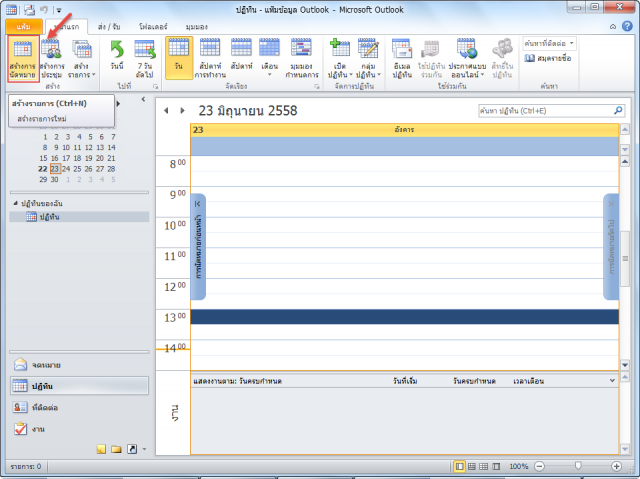Screen dimensions: 640x479
Task: Select the Calendar folder under My Calendars
Action: pyautogui.click(x=79, y=217)
